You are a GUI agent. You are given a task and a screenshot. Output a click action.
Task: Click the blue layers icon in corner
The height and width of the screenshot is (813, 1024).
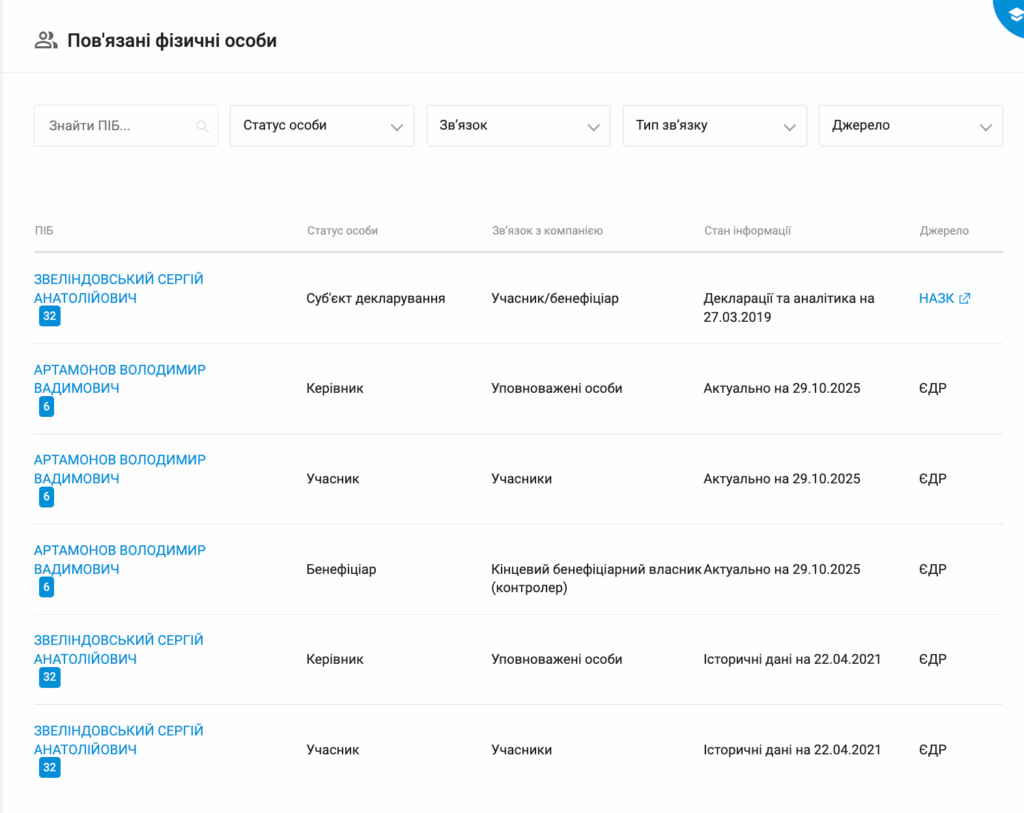pyautogui.click(x=1011, y=13)
